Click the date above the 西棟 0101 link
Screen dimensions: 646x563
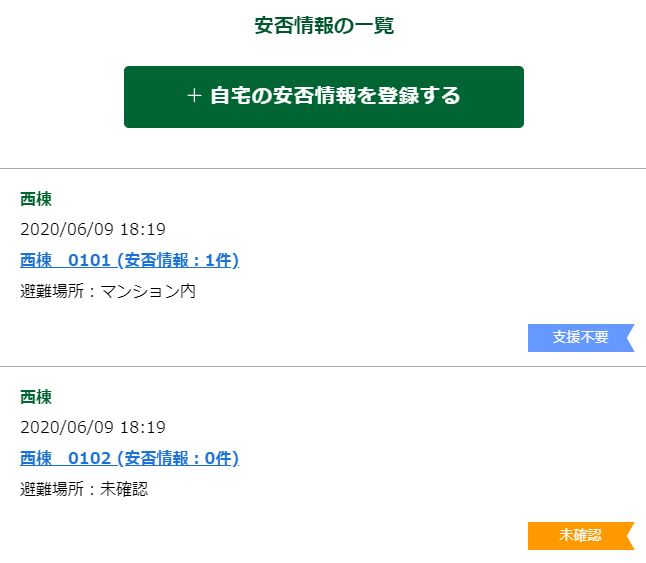click(x=92, y=230)
